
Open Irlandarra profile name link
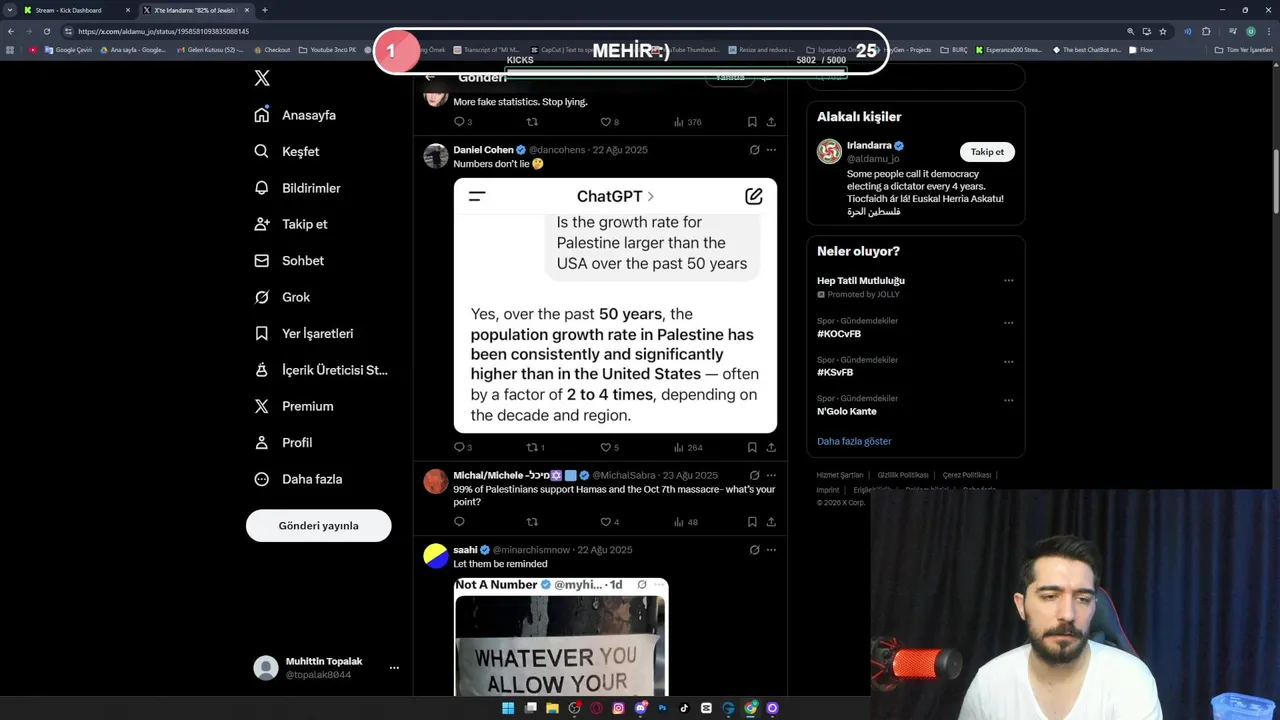point(869,145)
